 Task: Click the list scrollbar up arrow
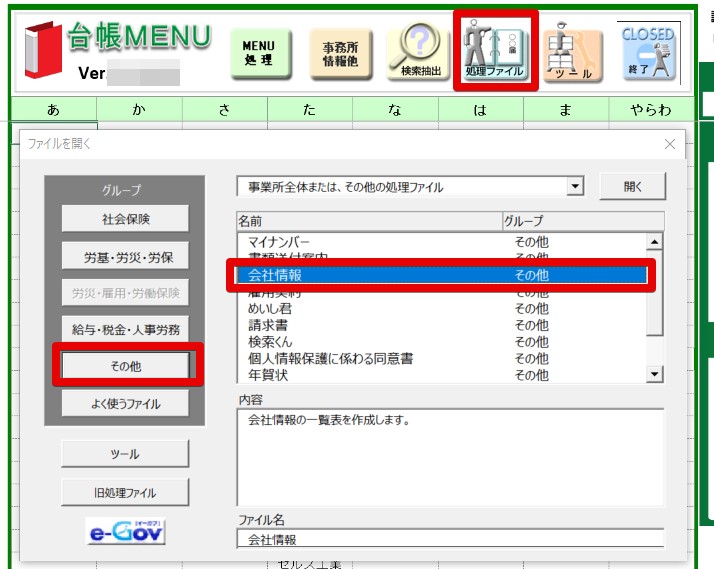(654, 242)
